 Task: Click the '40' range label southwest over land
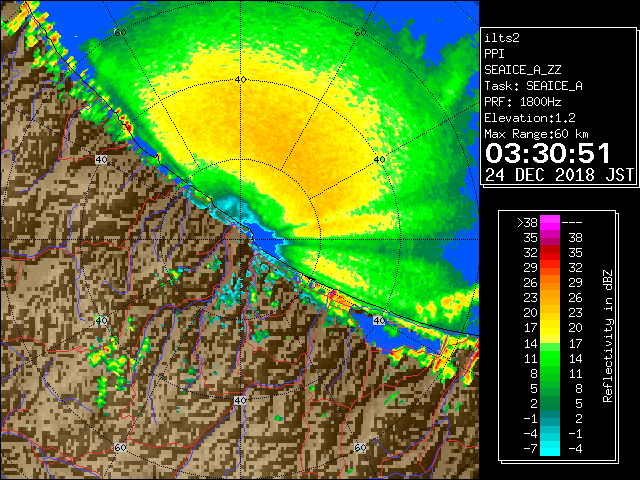coord(101,320)
